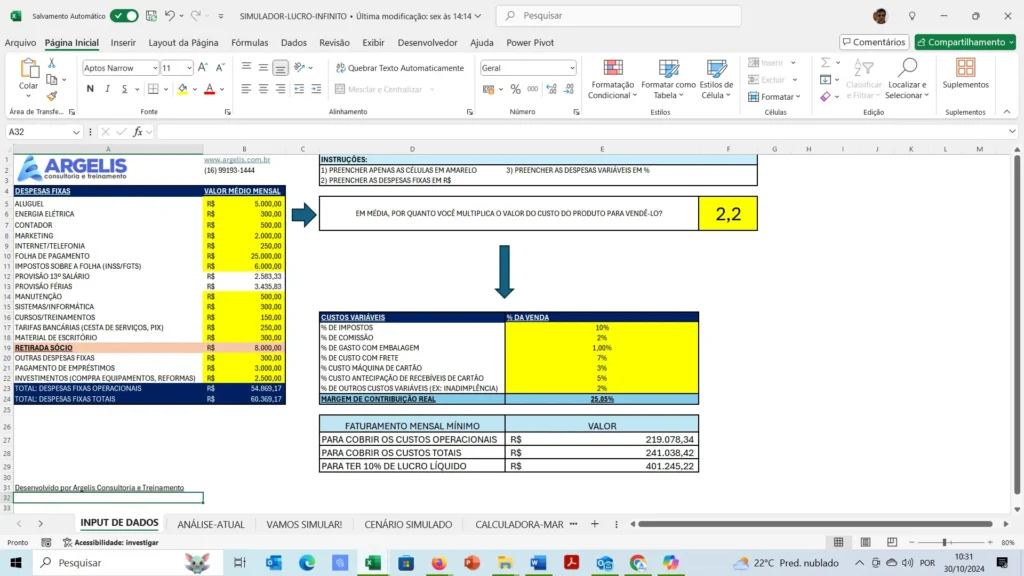The image size is (1024, 576).
Task: Collapse the ribbon with the chevron
Action: (1006, 112)
